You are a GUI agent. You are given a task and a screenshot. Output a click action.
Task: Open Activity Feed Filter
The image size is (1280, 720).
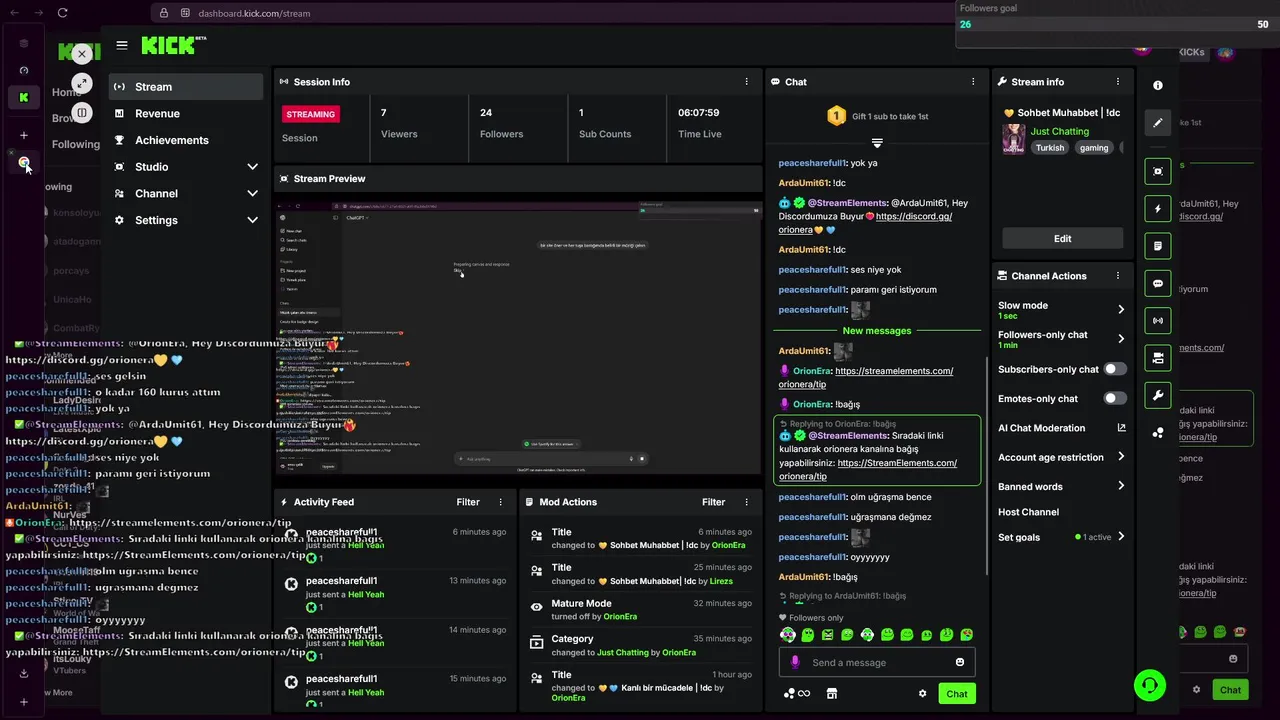[x=468, y=502]
